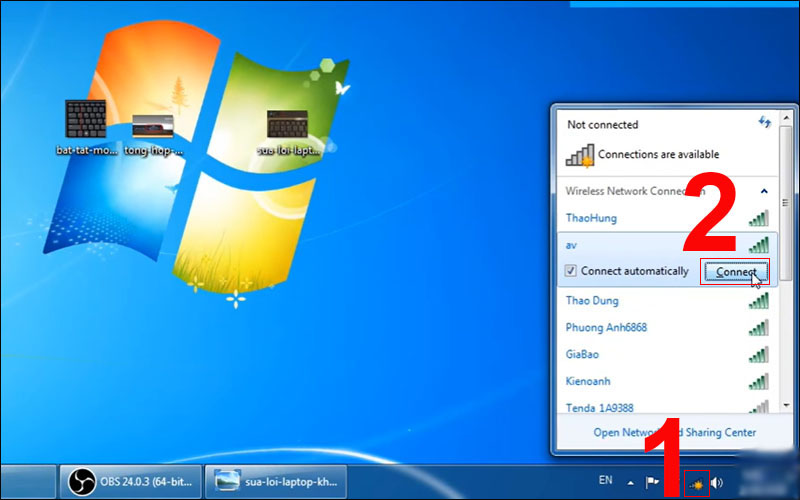Screen dimensions: 800x500
Task: Click the Start button area on taskbar
Action: tap(28, 482)
